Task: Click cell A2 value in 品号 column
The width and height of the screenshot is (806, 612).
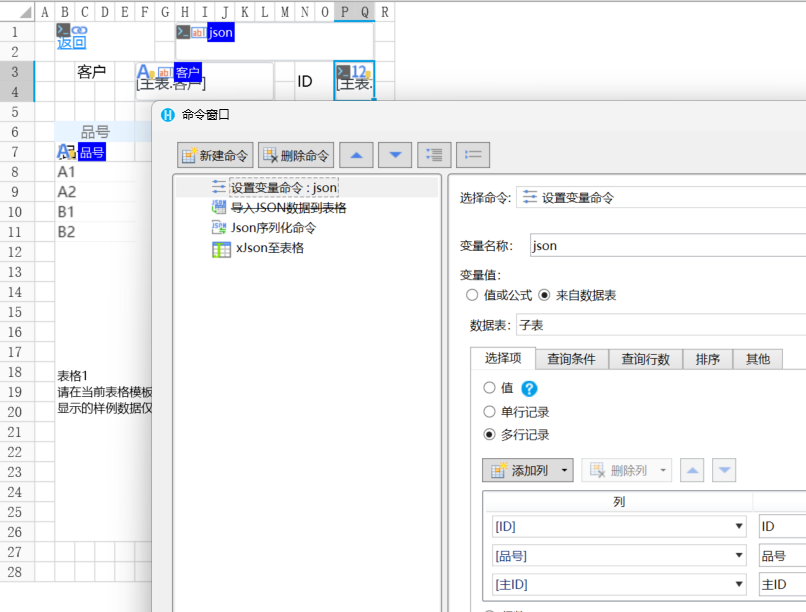Action: (66, 192)
